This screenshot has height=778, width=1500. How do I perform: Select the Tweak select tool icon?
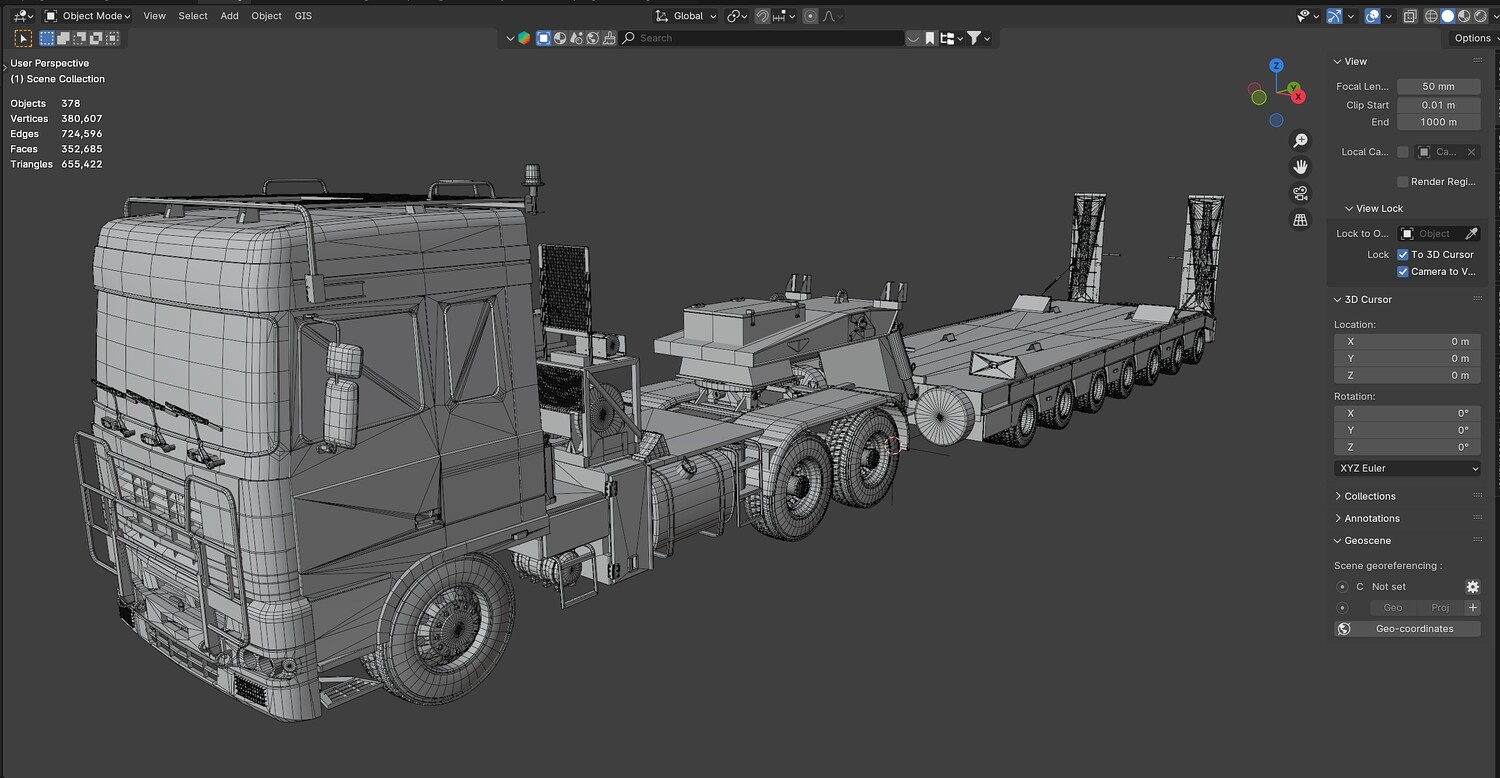click(x=22, y=38)
